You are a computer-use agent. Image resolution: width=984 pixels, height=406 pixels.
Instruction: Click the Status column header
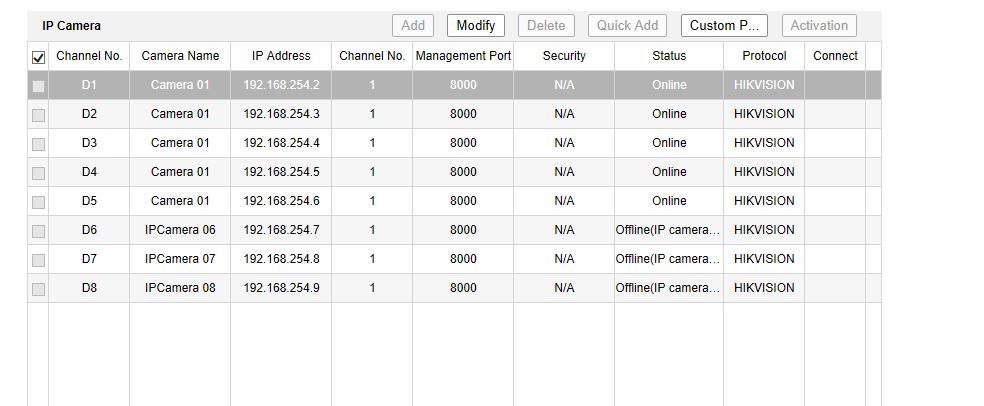[669, 56]
